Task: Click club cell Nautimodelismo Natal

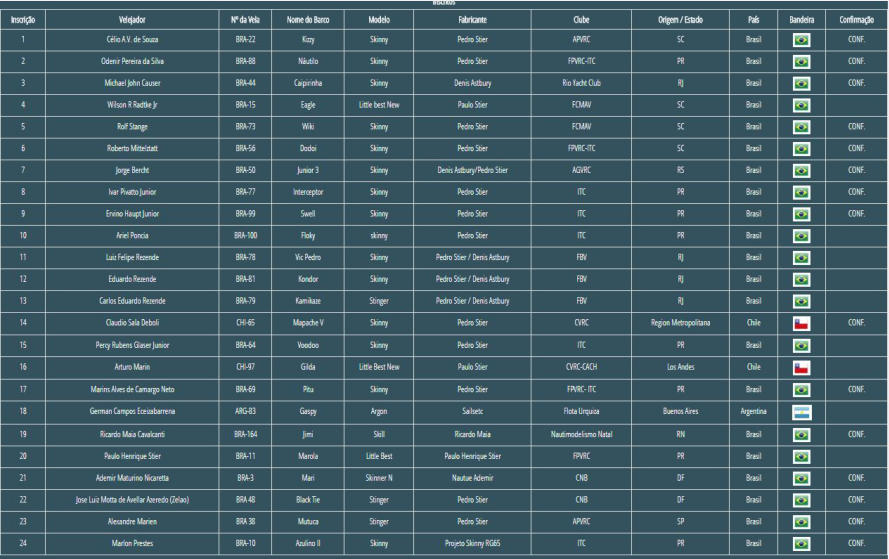Action: coord(581,434)
